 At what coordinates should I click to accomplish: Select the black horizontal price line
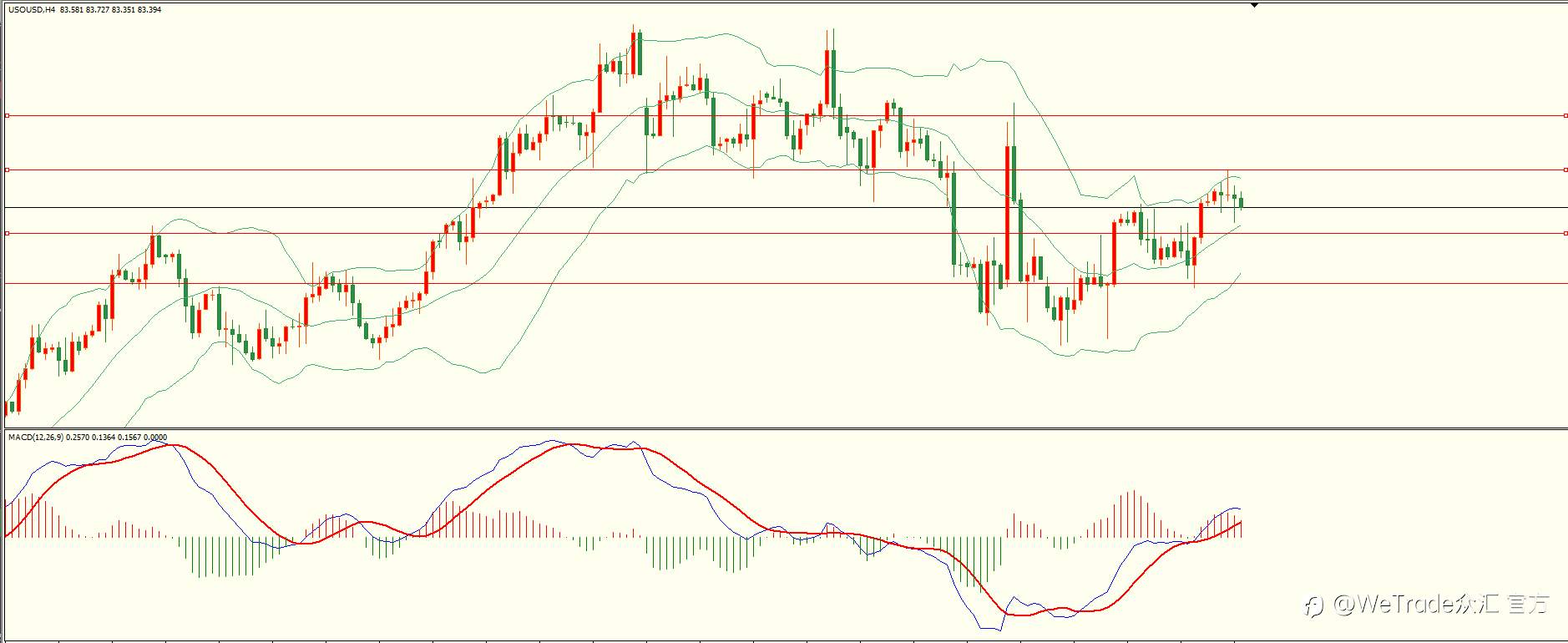[x=785, y=207]
